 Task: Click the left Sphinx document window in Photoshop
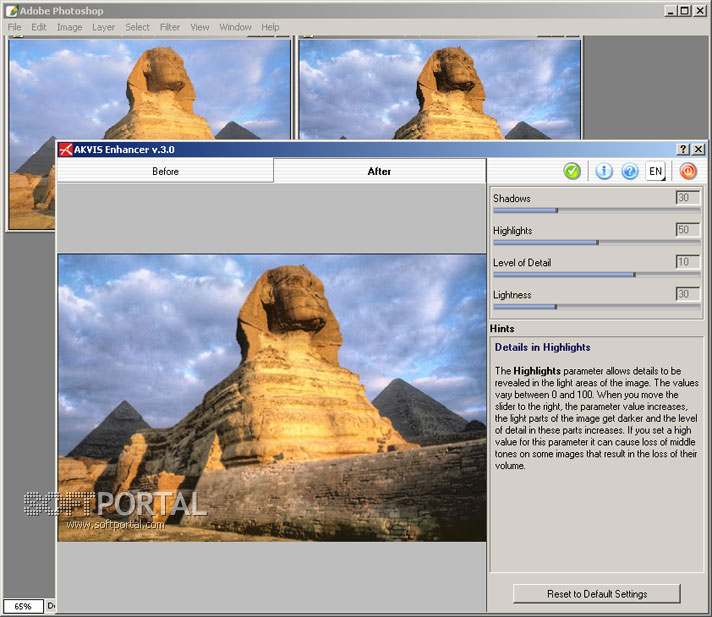[149, 89]
